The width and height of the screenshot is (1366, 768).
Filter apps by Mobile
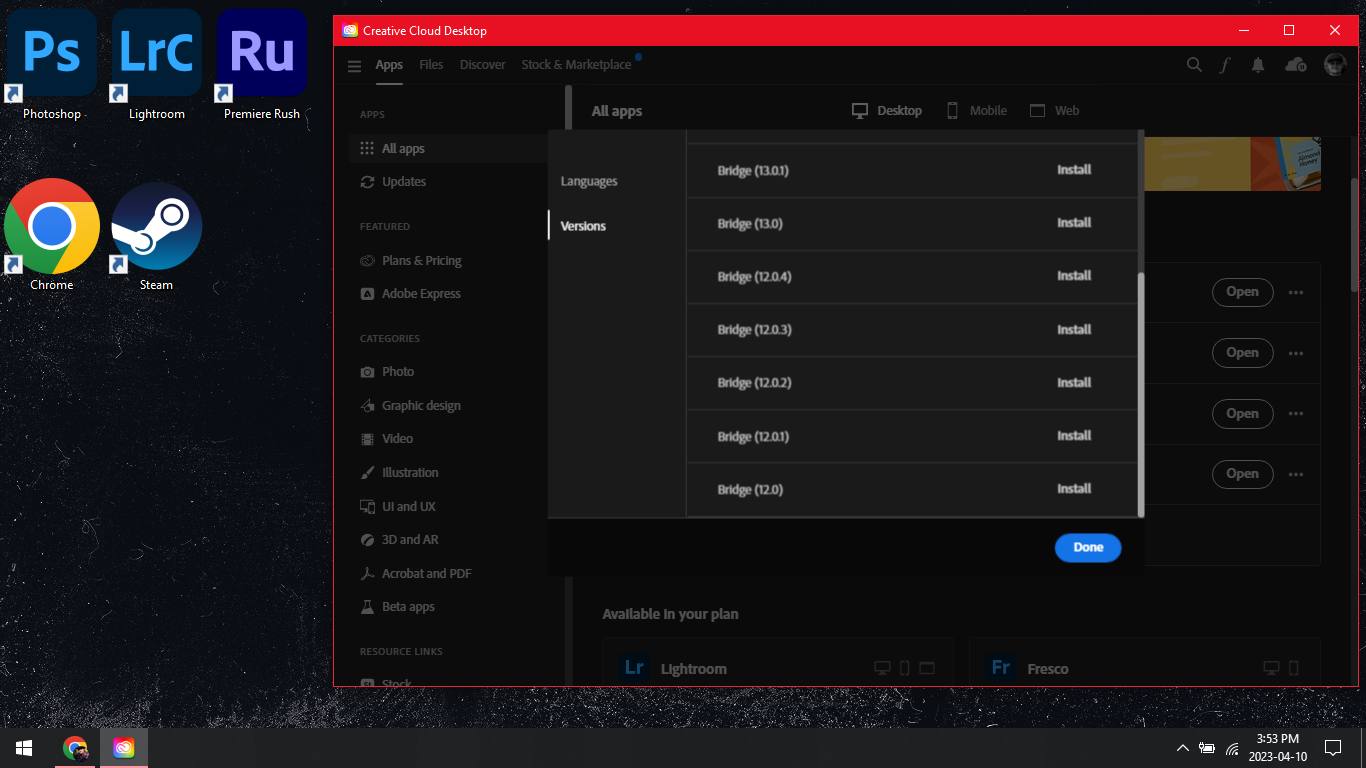[976, 111]
